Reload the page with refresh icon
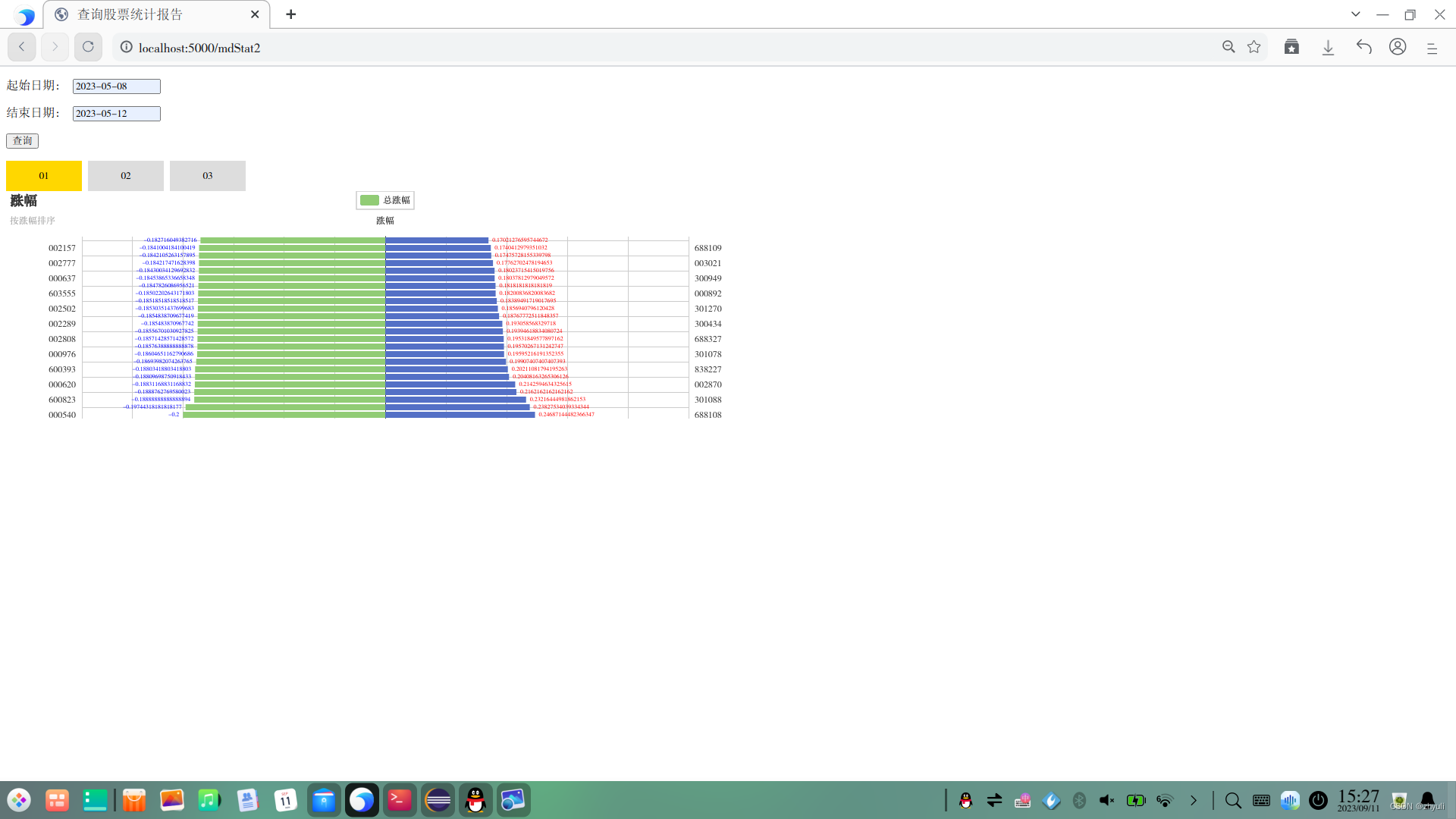Viewport: 1456px width, 819px height. pyautogui.click(x=88, y=47)
